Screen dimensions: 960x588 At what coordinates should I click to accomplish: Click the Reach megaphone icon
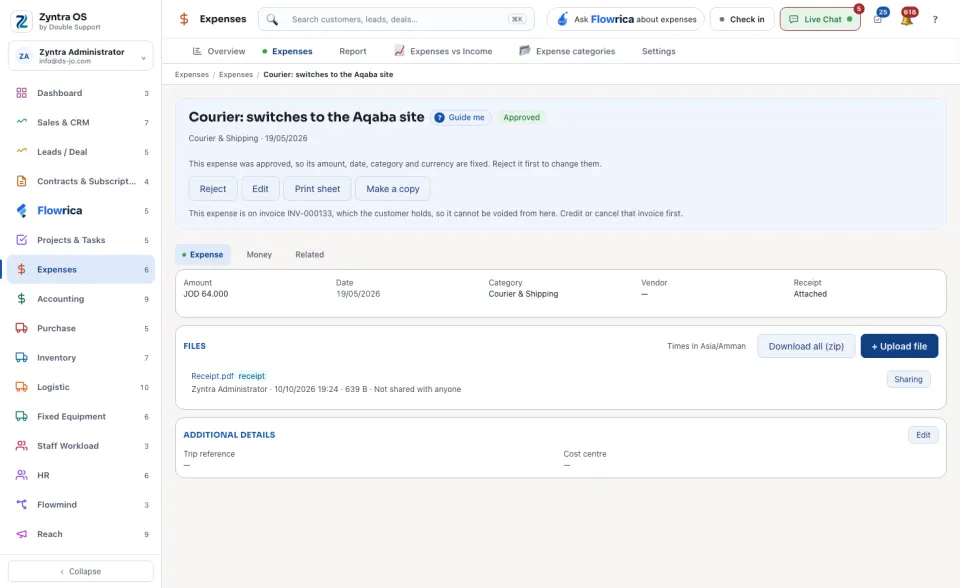tap(21, 533)
